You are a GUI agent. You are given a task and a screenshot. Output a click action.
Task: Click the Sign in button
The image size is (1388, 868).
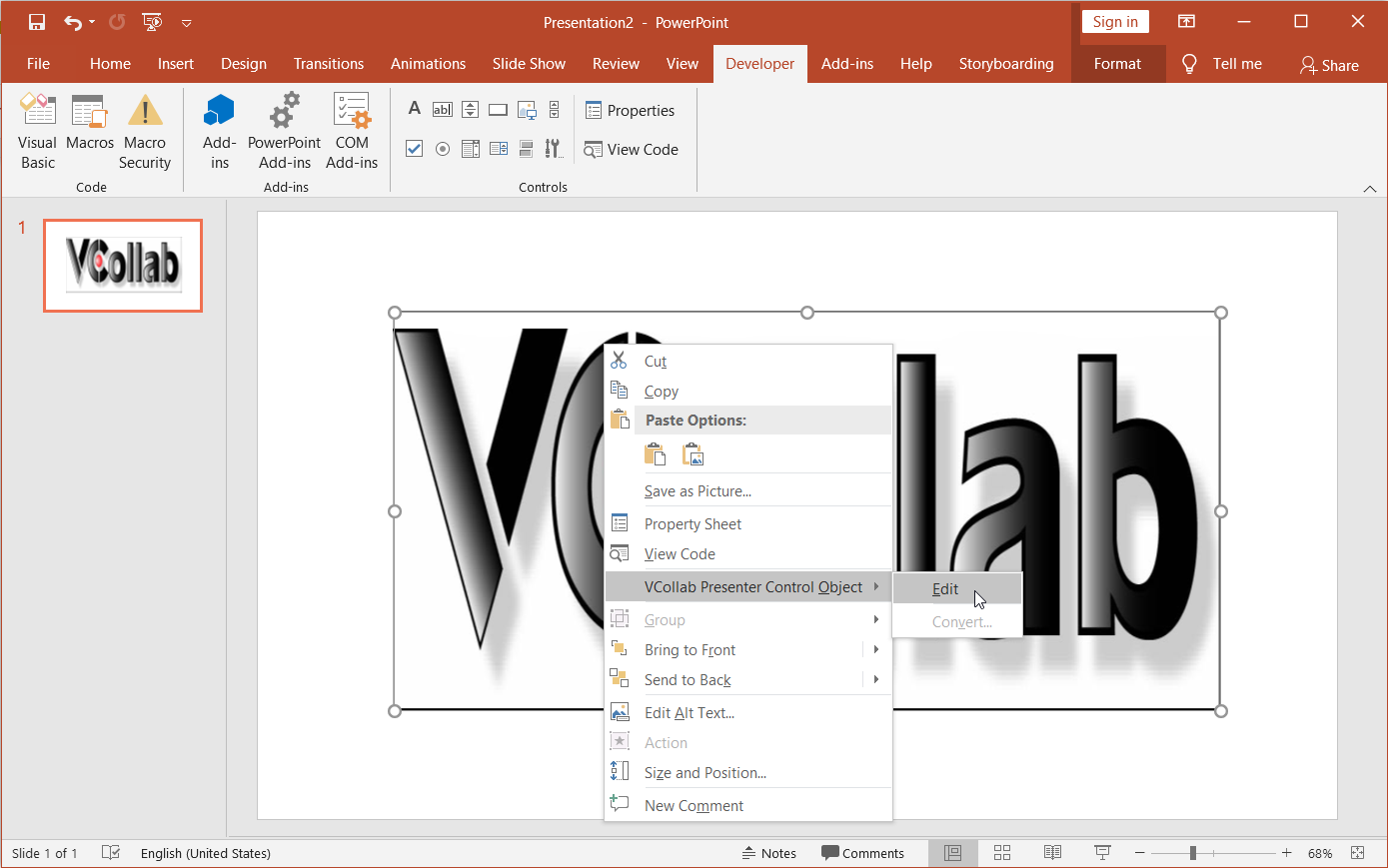[x=1115, y=22]
